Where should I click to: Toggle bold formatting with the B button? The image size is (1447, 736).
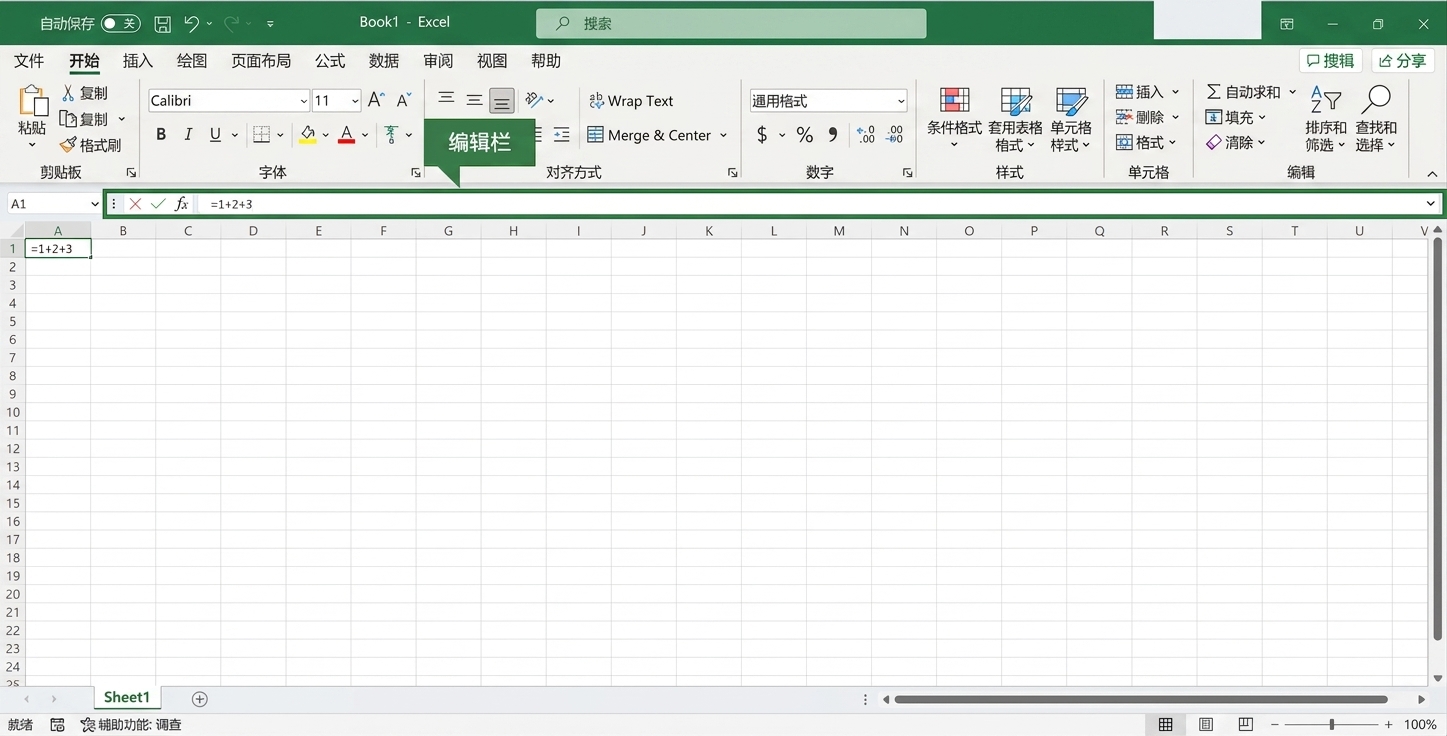click(x=161, y=134)
